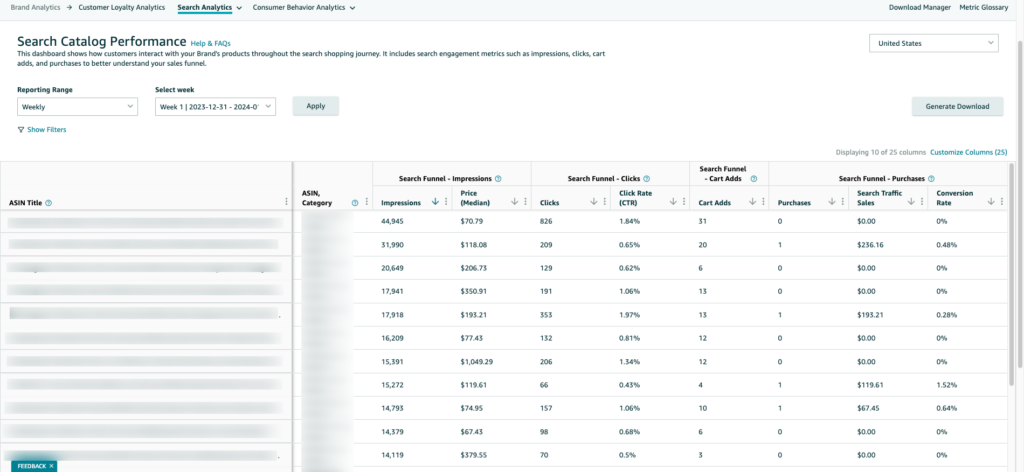Image resolution: width=1024 pixels, height=472 pixels.
Task: Open the United States marketplace dropdown
Action: [934, 44]
